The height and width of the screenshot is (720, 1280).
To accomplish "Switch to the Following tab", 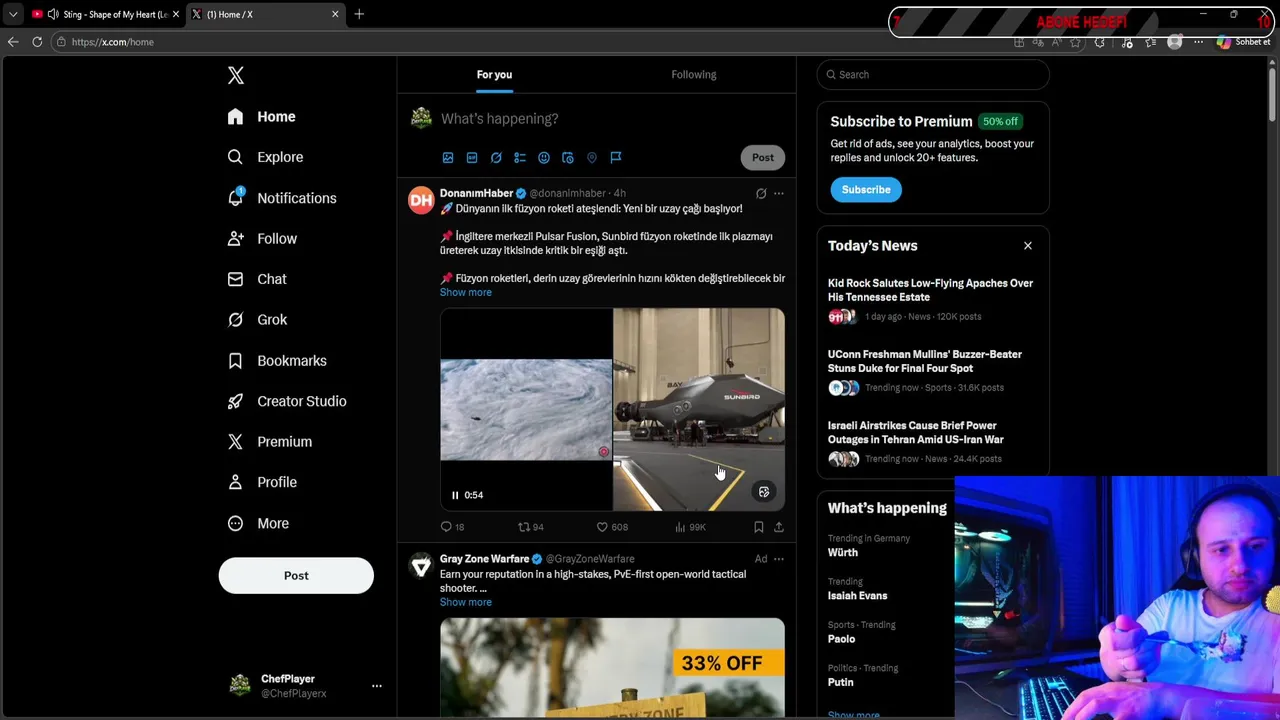I will pos(694,75).
